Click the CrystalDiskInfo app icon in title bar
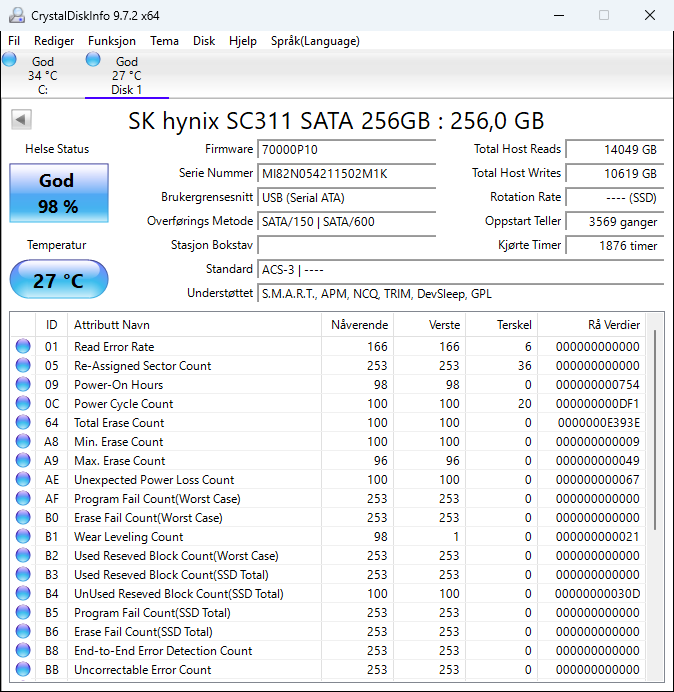This screenshot has width=674, height=692. point(17,15)
